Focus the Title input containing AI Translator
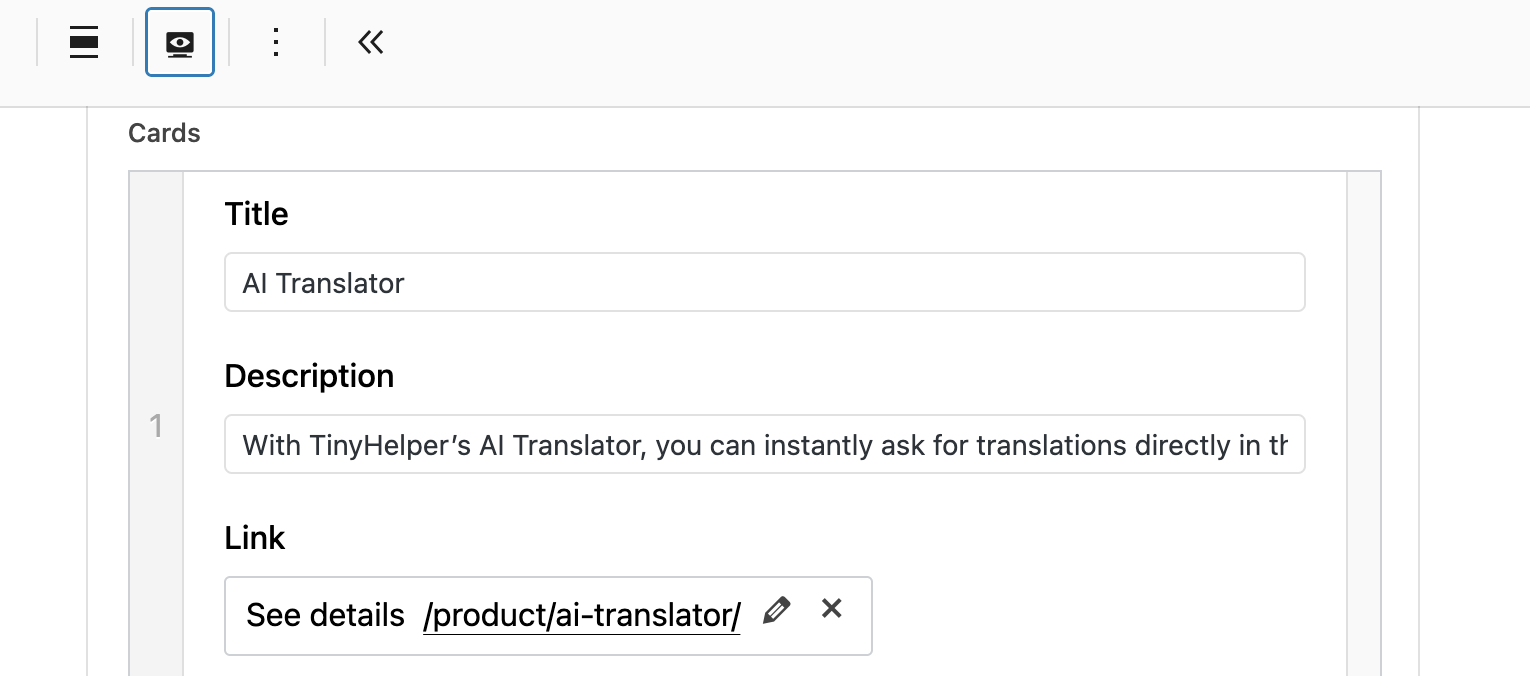Viewport: 1530px width, 676px height. pos(764,283)
